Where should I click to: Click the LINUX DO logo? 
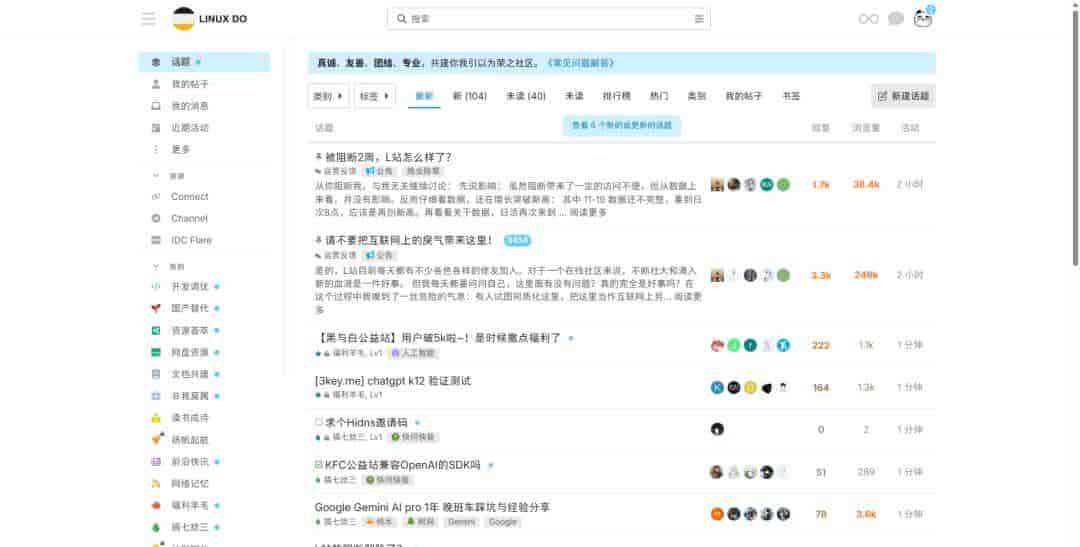point(210,19)
